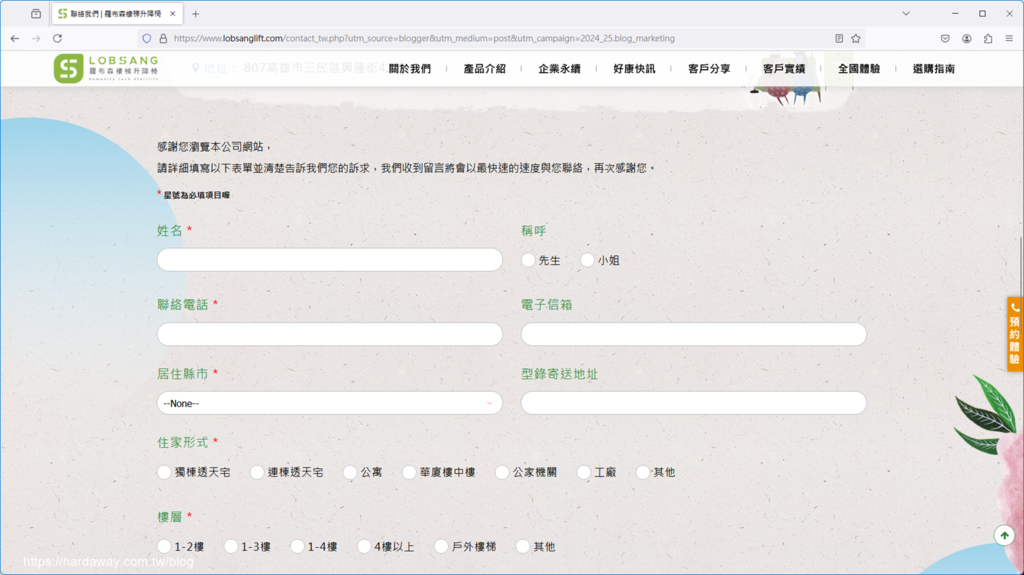Screen dimensions: 1024x575
Task: Click the 型錄寄送地址 text field
Action: 694,403
